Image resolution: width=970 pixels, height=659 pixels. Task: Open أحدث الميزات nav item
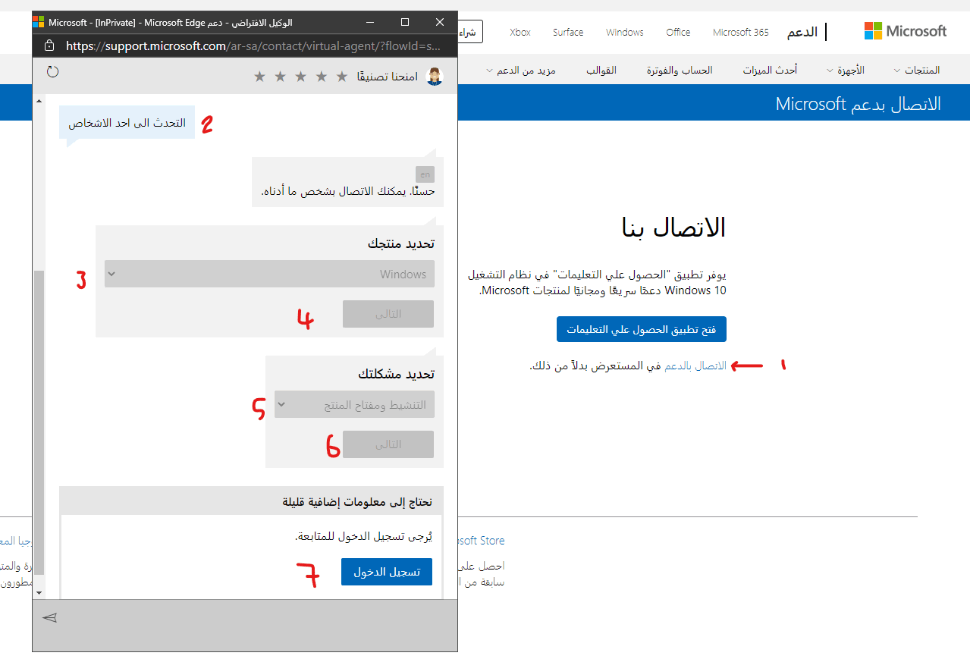click(770, 71)
